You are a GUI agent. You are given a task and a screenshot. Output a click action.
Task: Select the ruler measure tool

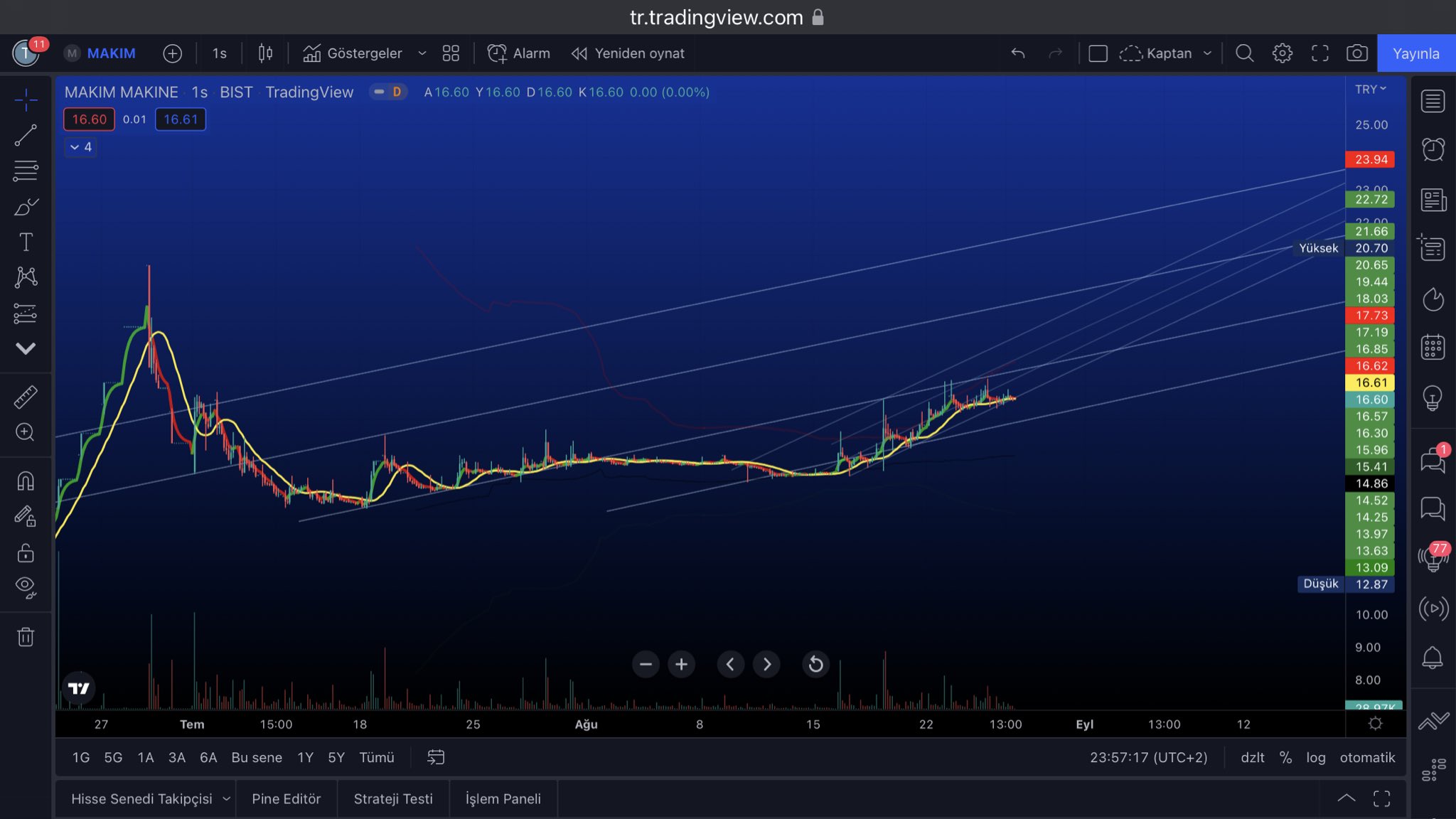26,397
